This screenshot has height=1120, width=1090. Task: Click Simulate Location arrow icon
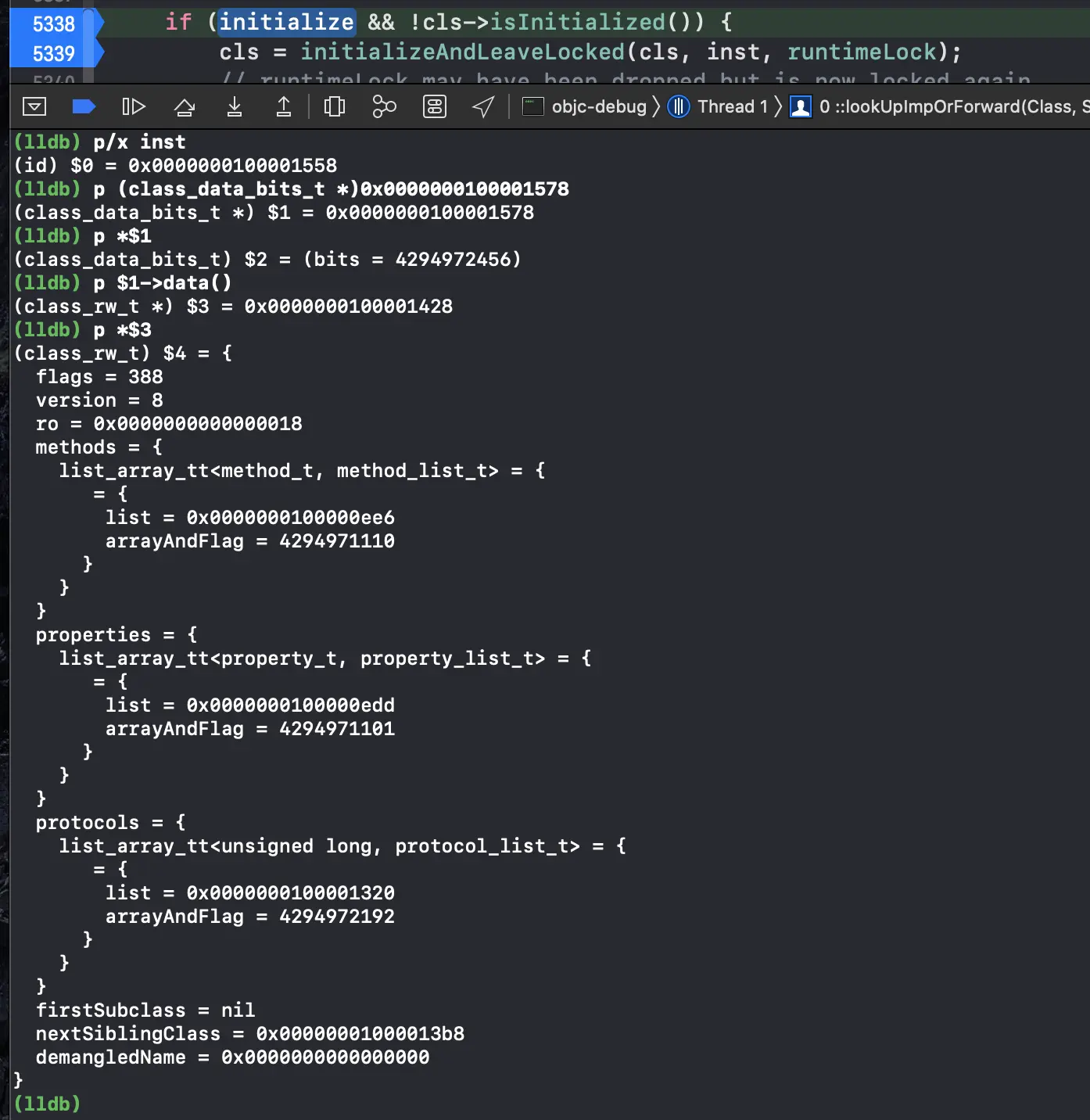(x=484, y=106)
